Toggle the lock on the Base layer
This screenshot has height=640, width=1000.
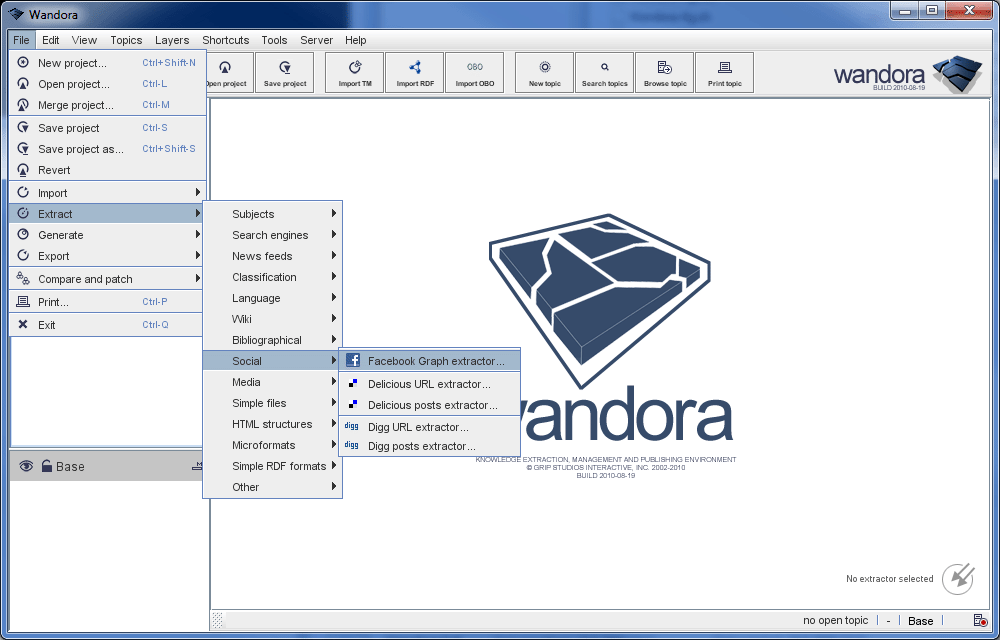45,466
